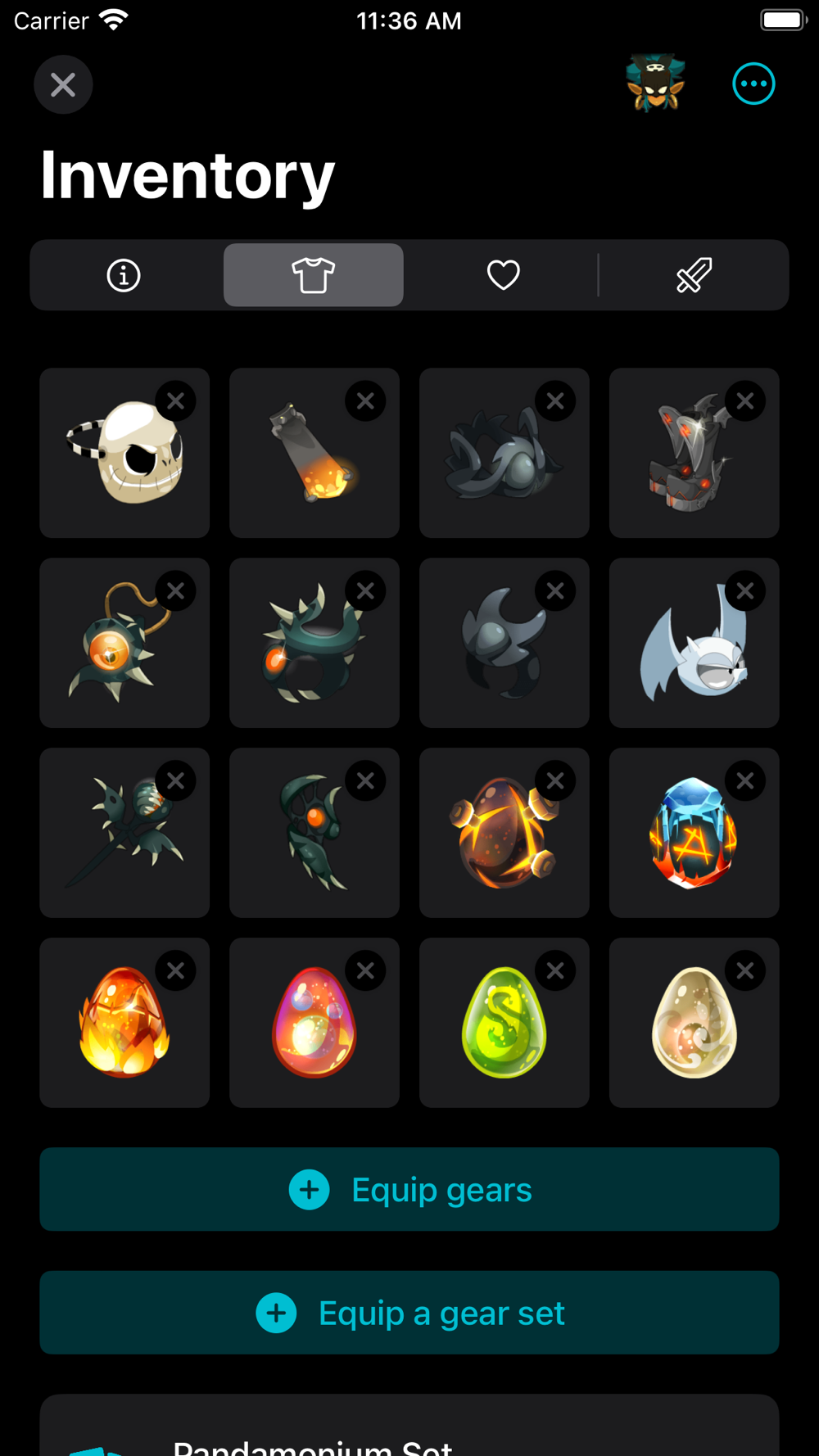The width and height of the screenshot is (819, 1456).
Task: Open the three-dot more options menu
Action: 753,84
